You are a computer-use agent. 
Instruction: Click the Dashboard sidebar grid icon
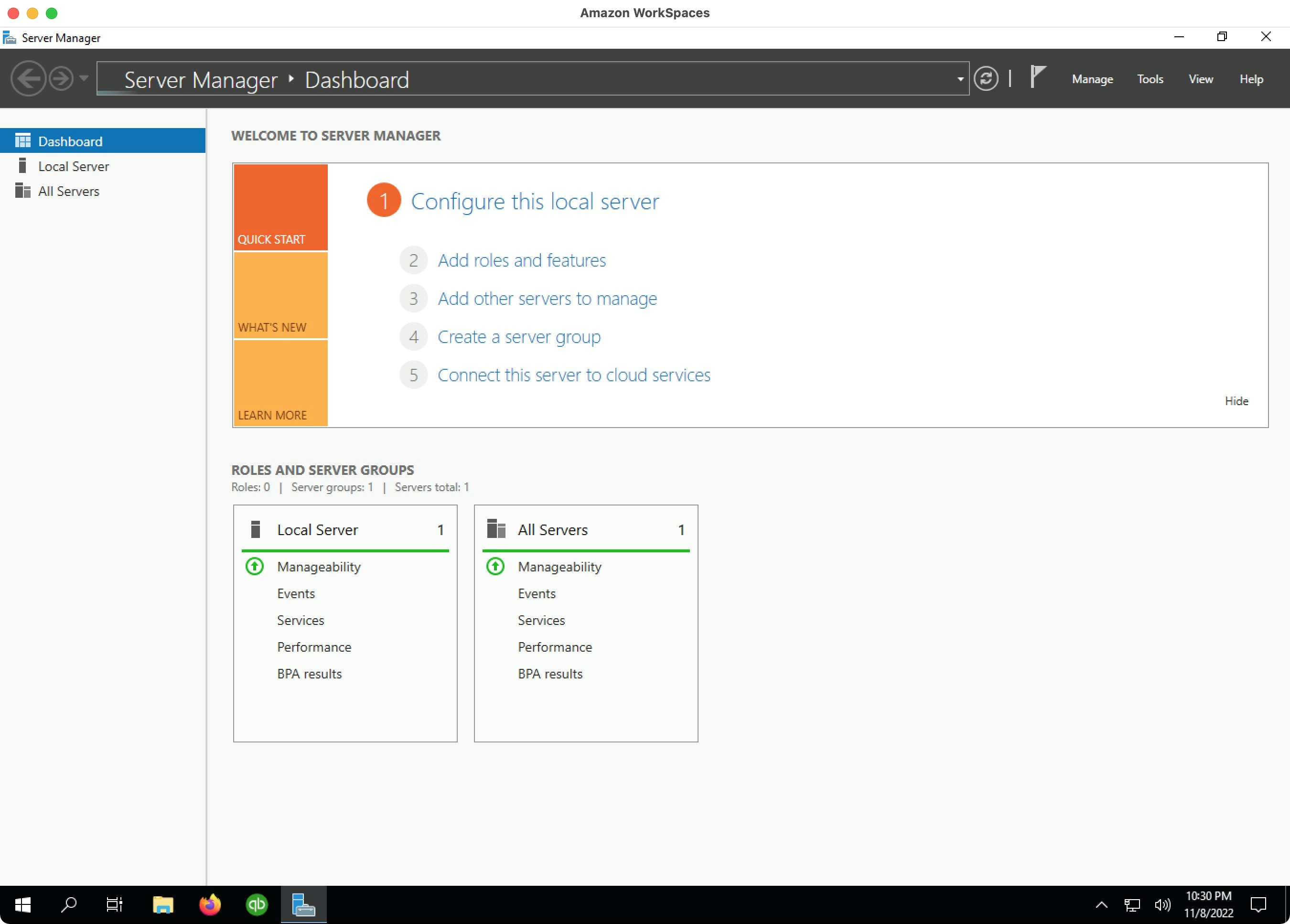pos(23,140)
